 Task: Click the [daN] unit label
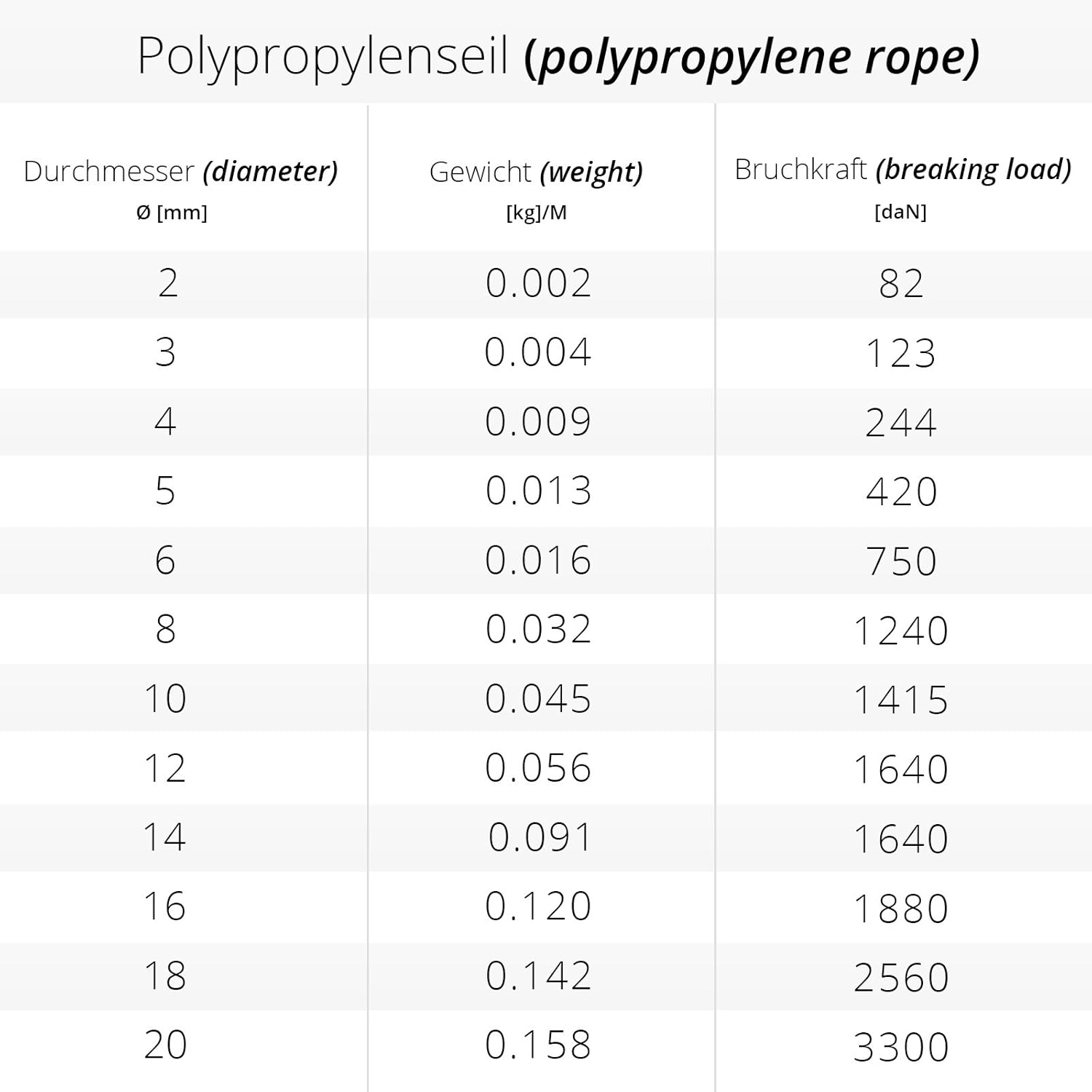coord(901,212)
